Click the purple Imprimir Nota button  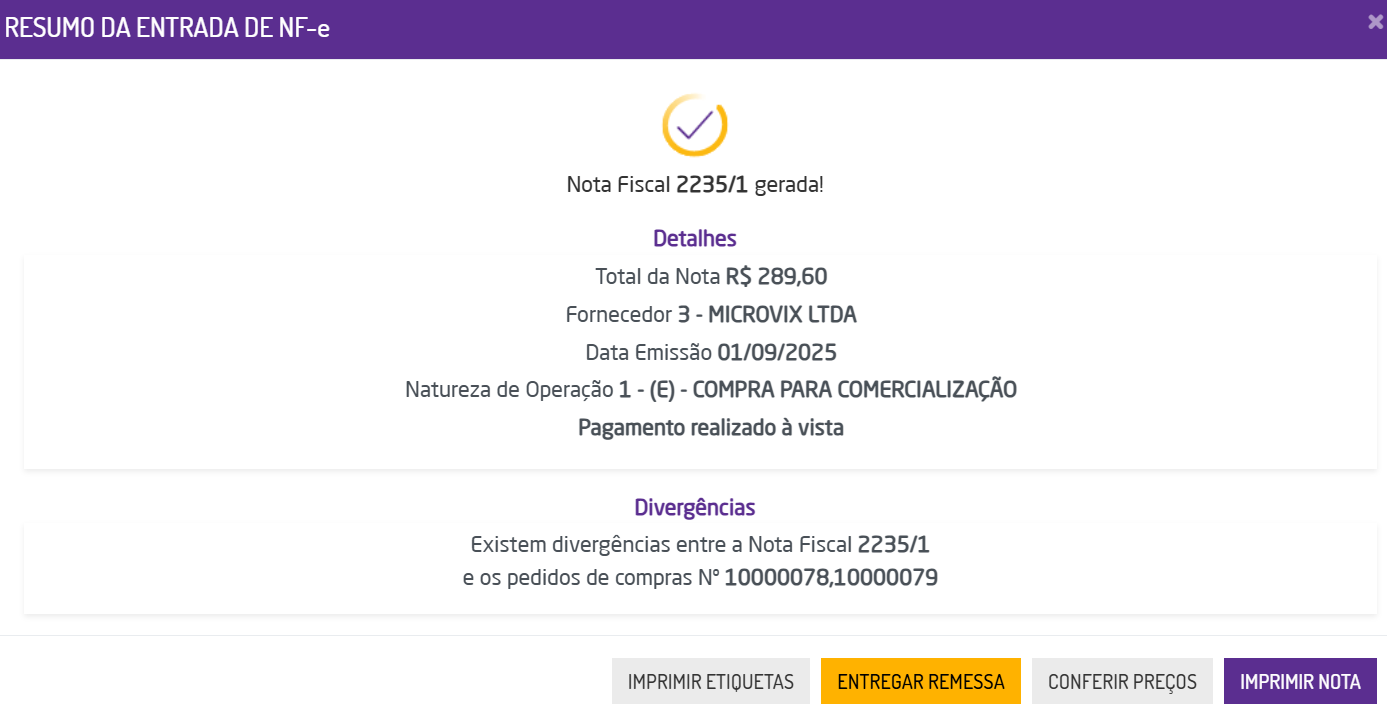tap(1300, 681)
